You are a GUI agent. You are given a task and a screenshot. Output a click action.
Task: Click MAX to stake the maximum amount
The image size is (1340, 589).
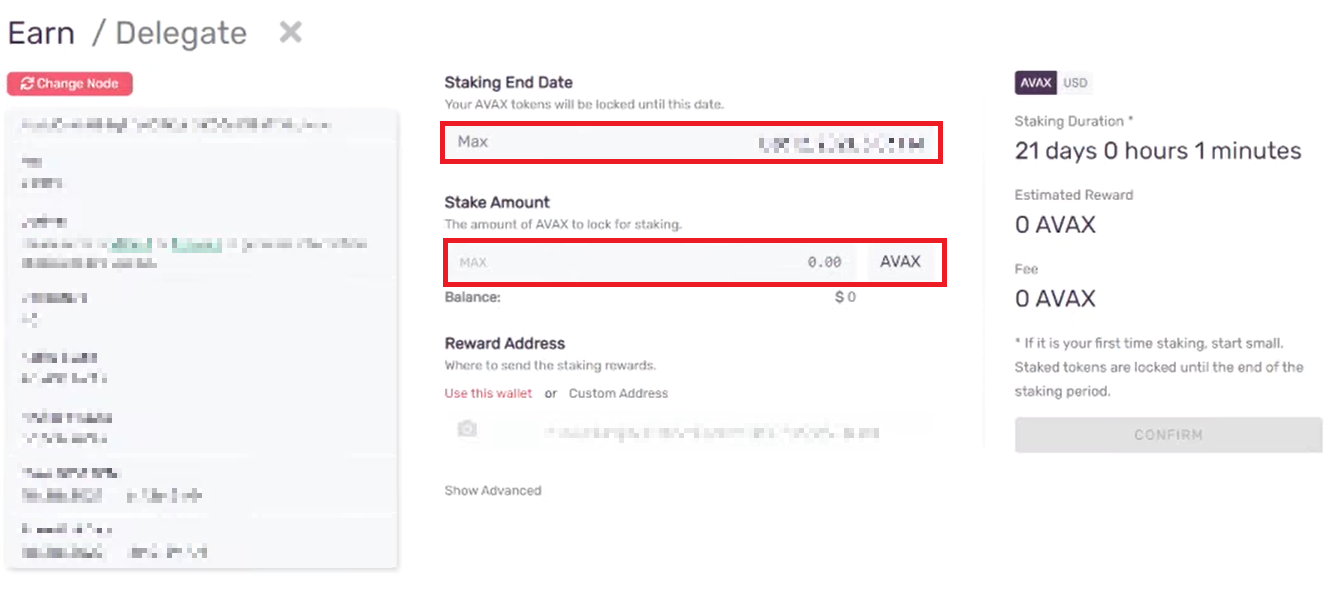pyautogui.click(x=474, y=262)
